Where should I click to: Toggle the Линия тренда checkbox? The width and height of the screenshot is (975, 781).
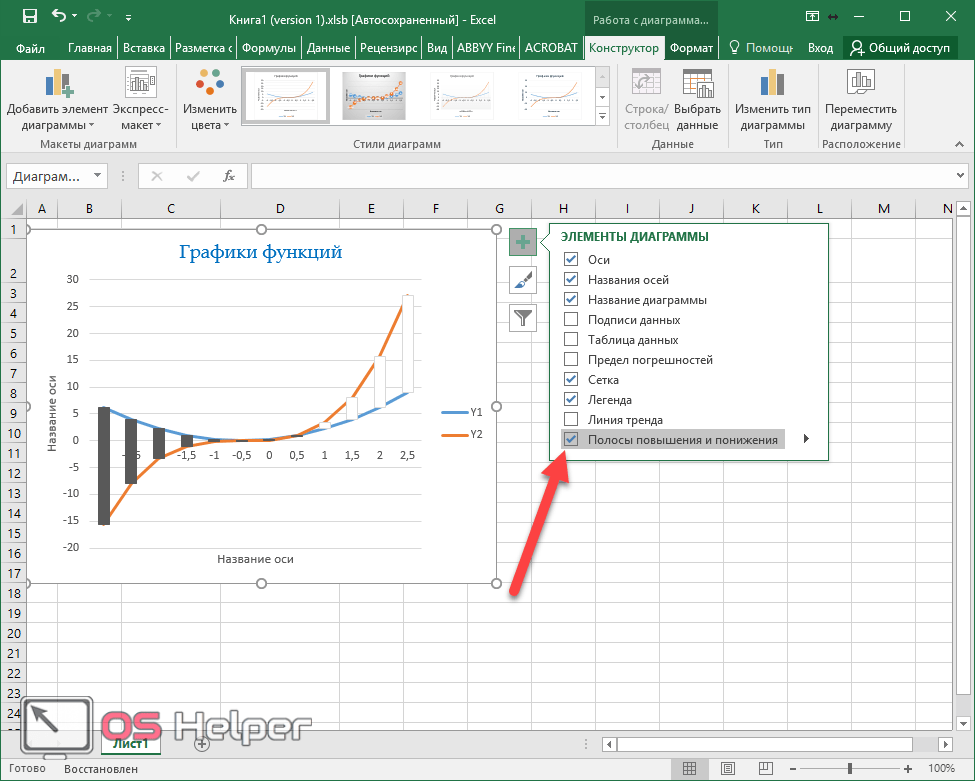tap(571, 420)
